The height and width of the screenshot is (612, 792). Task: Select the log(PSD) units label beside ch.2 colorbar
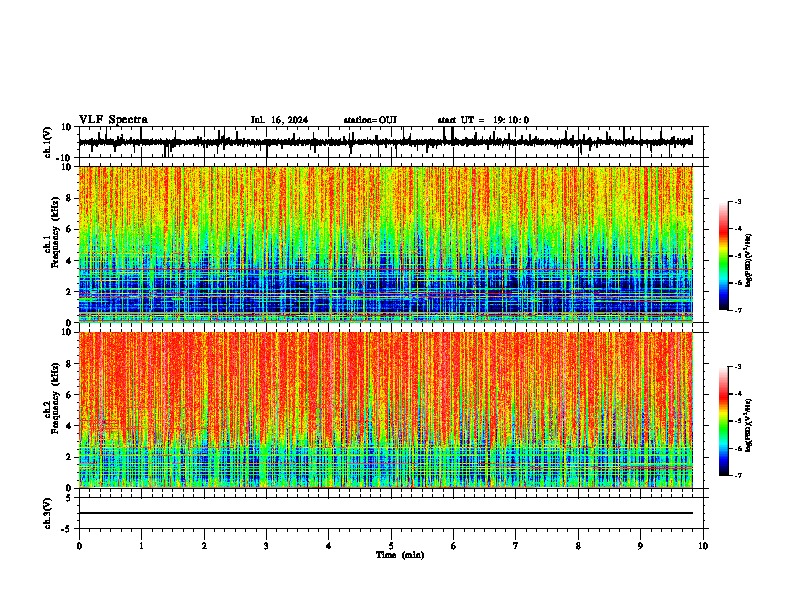(x=749, y=425)
